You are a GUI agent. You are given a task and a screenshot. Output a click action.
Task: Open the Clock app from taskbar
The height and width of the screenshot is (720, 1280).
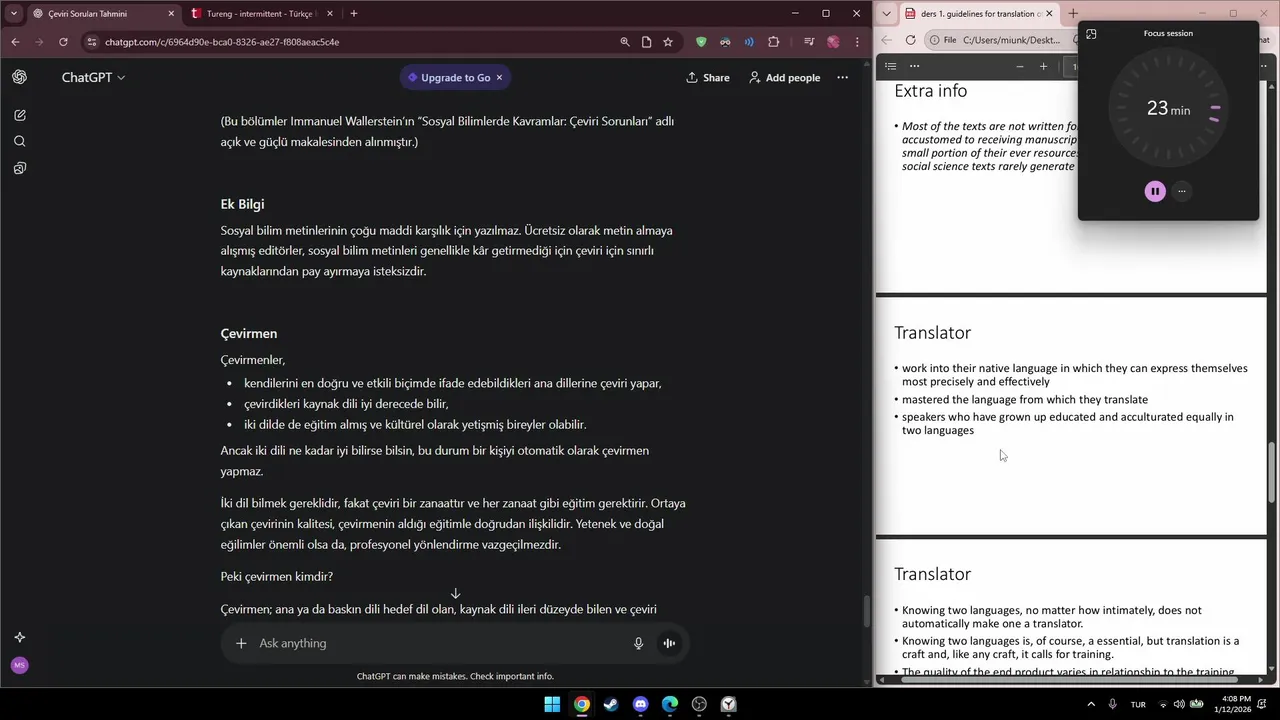(729, 704)
